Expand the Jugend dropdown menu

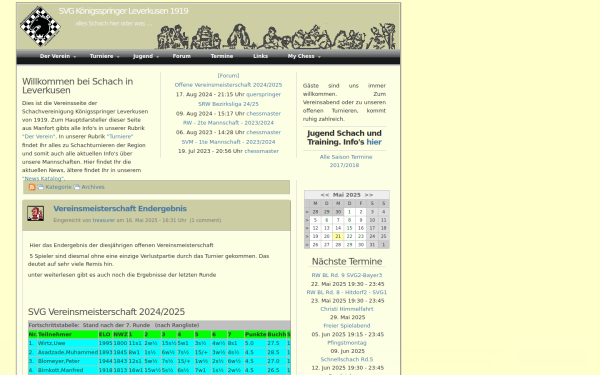[x=146, y=56]
